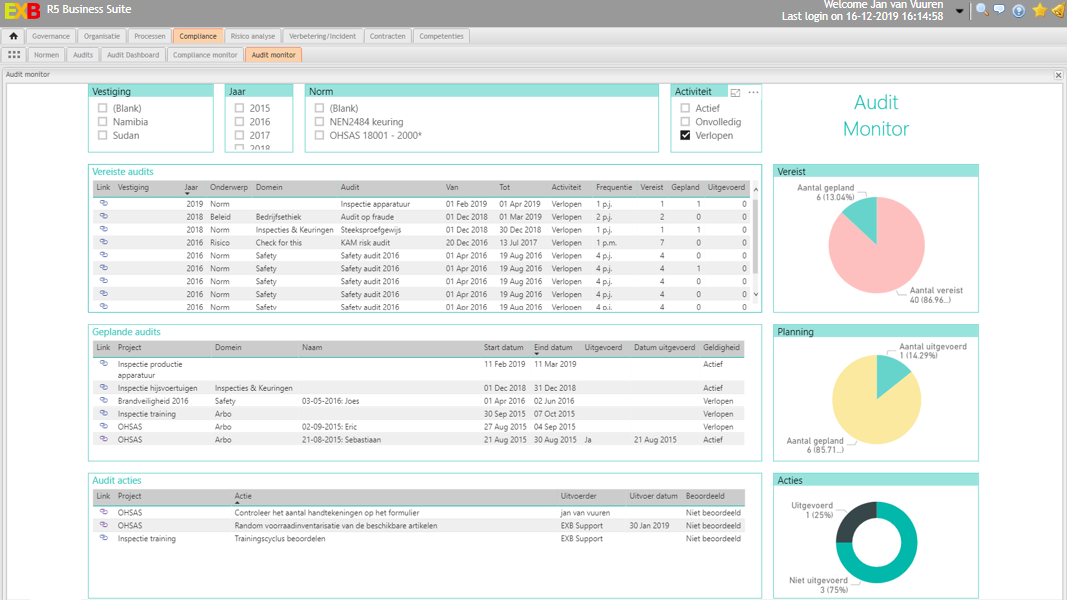Screen dimensions: 1067x600
Task: Check the Namibia vestiging checkbox
Action: click(x=102, y=122)
